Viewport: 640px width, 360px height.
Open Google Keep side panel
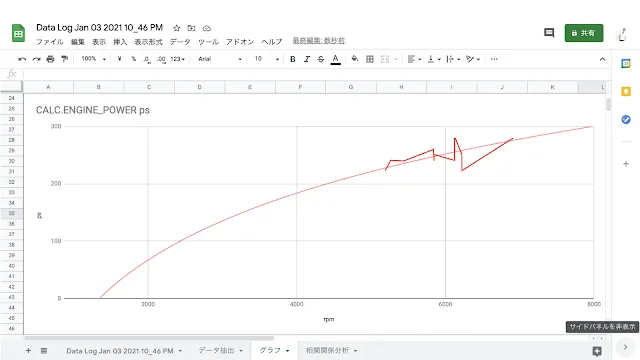(x=626, y=91)
